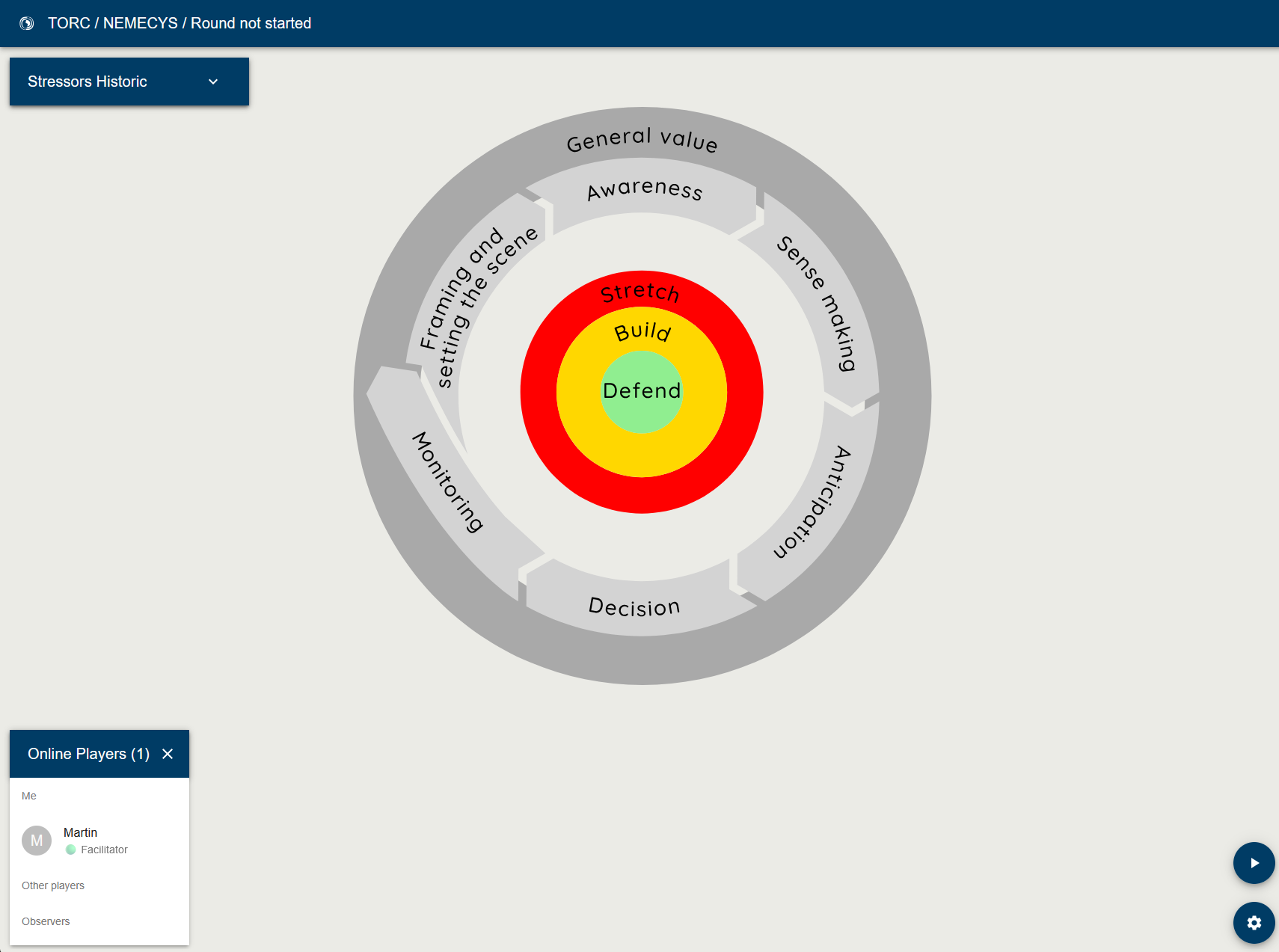This screenshot has height=952, width=1279.
Task: Click the Decision segment
Action: coord(634,606)
